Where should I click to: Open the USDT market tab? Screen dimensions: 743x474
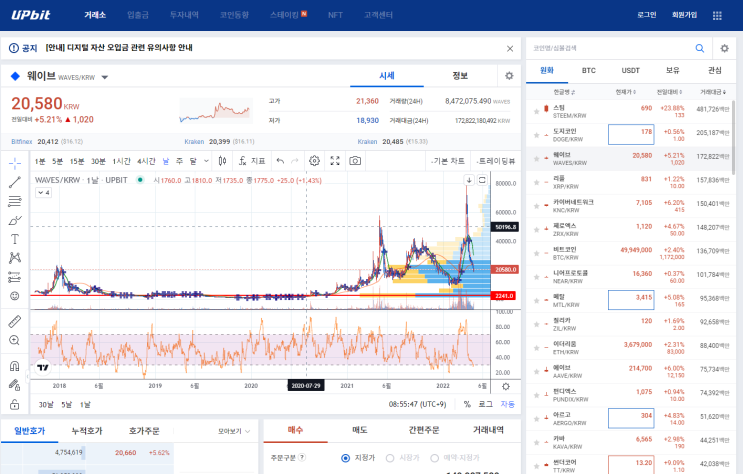pyautogui.click(x=630, y=71)
